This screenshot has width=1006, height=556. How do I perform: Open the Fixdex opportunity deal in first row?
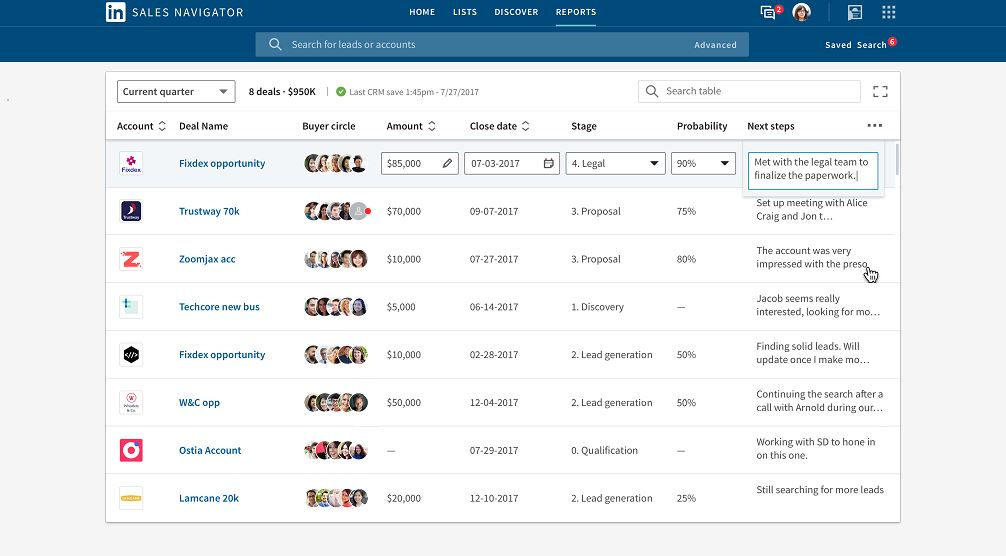point(222,164)
